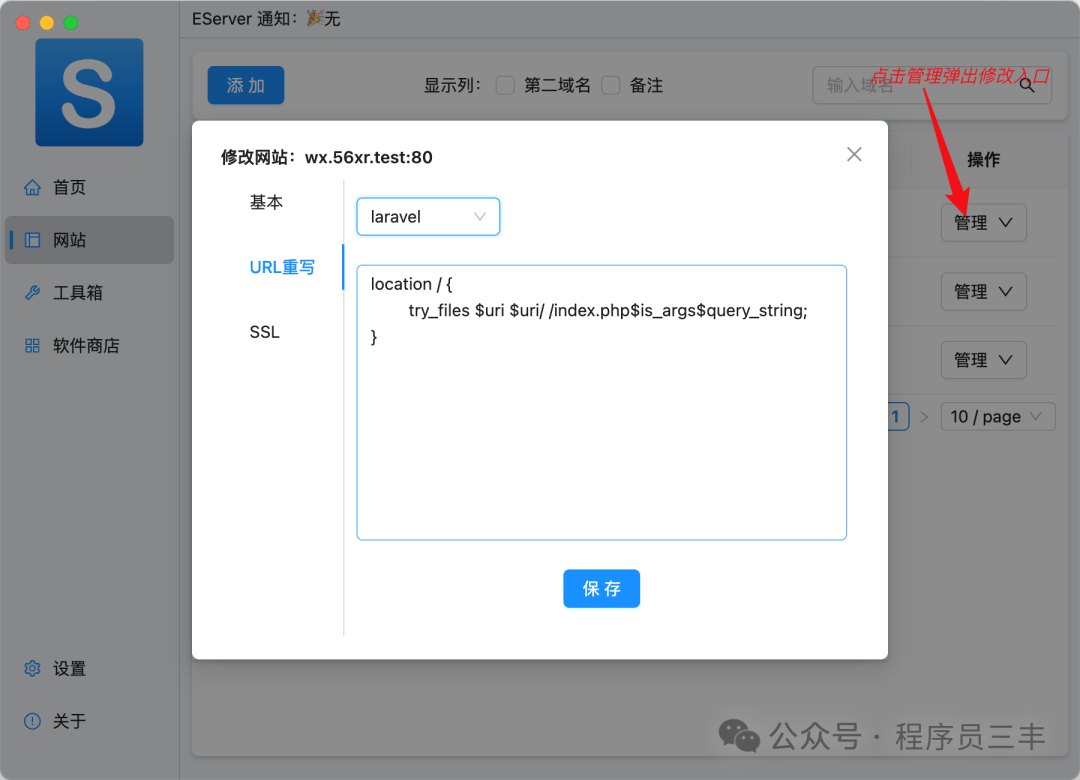The image size is (1080, 780).
Task: Open the laravel rewrite template dropdown
Action: [x=427, y=217]
